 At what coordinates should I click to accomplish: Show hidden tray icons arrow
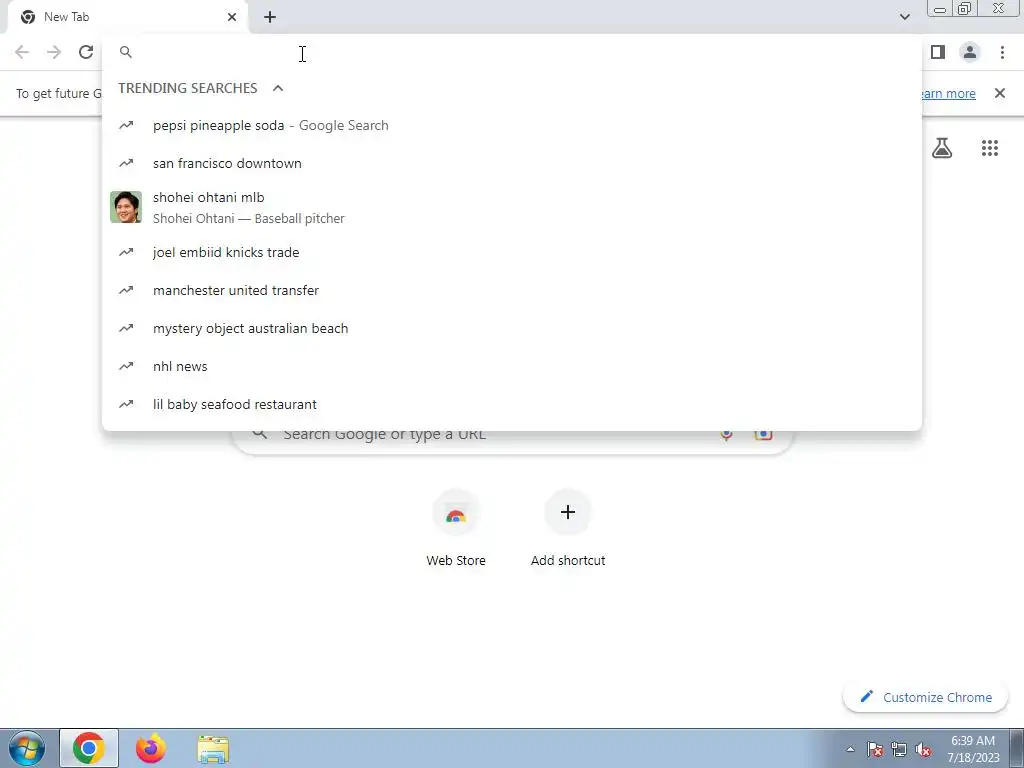(850, 749)
